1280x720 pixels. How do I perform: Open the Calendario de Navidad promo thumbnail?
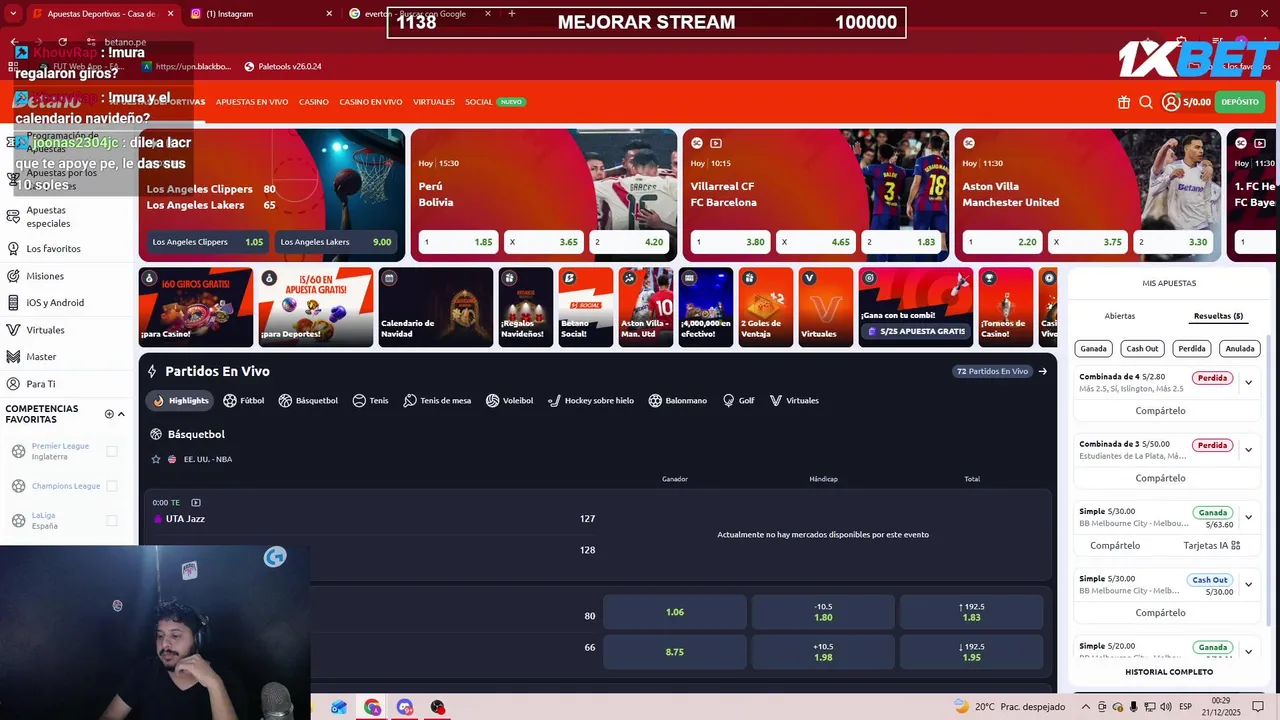(x=436, y=307)
